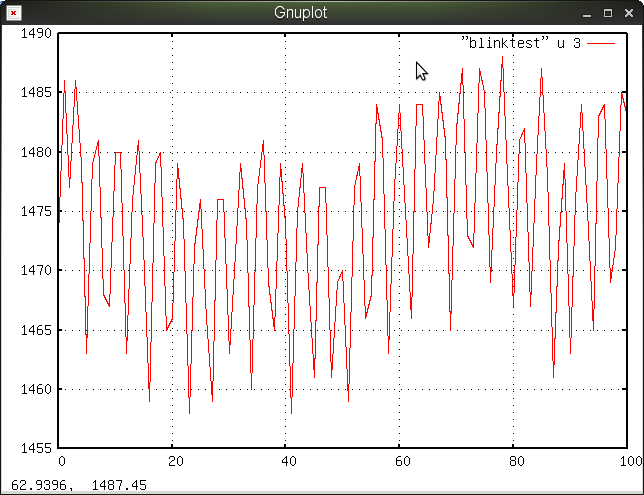Click the 1460 y-axis tick label

[35, 389]
